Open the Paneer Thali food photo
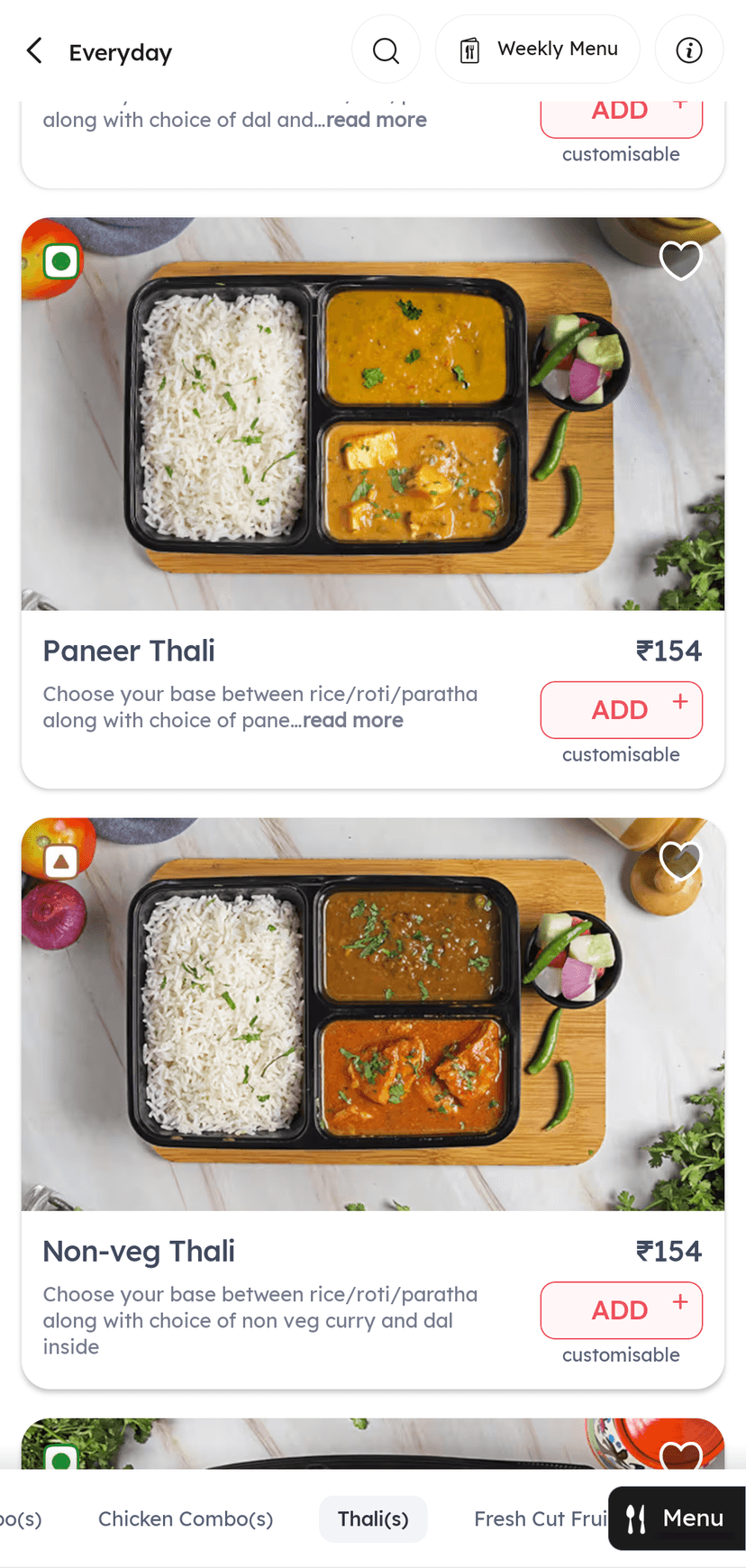Viewport: 746px width, 1568px height. point(373,414)
